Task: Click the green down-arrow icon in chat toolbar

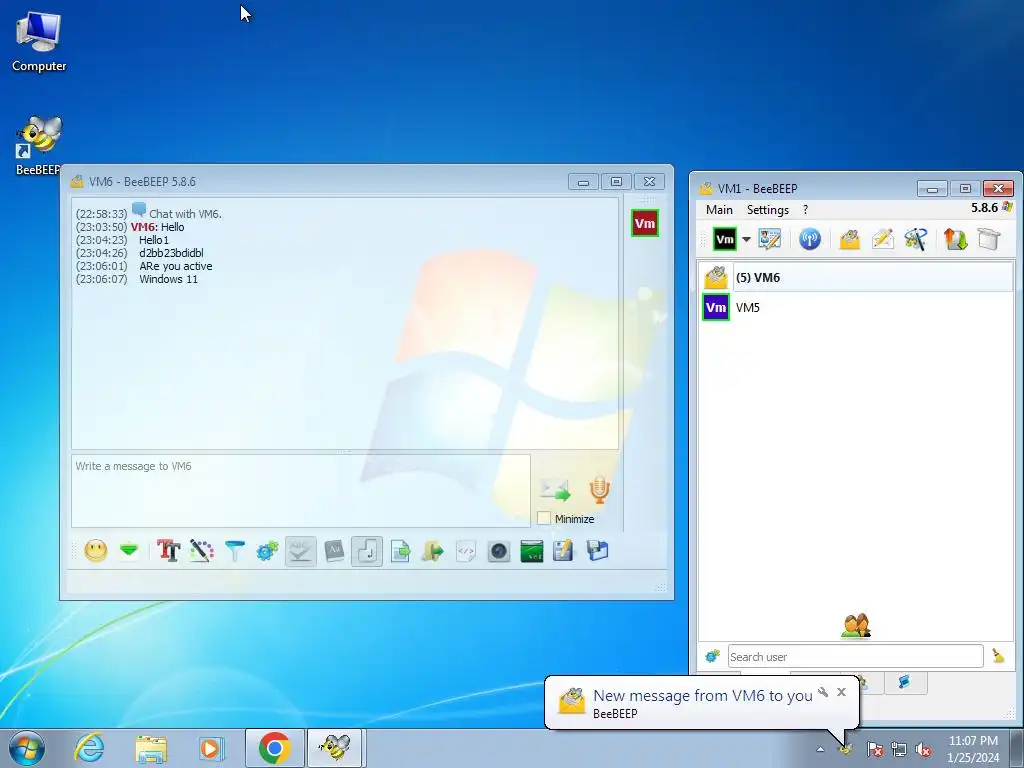Action: [x=129, y=551]
